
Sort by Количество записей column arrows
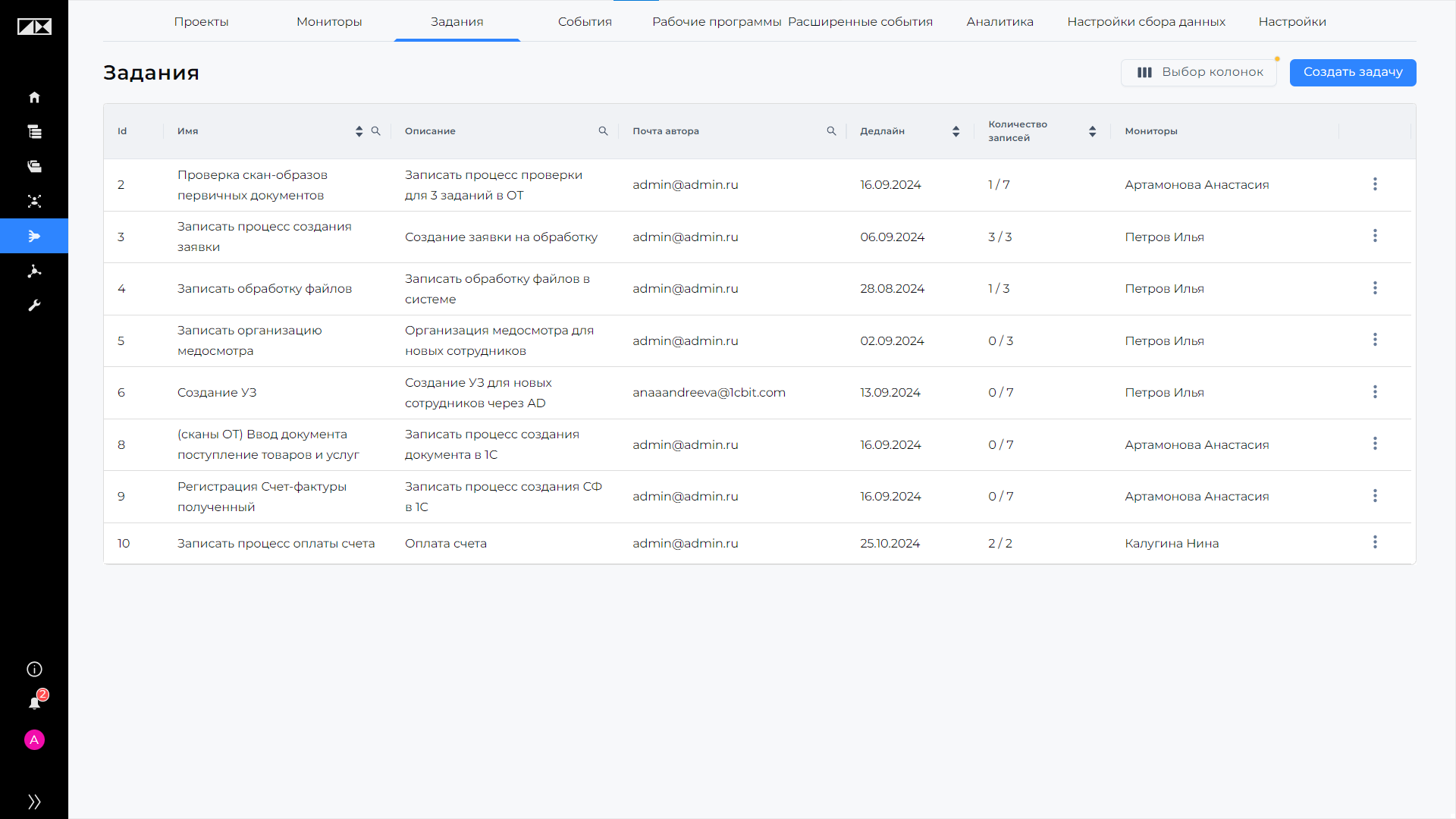click(1092, 131)
